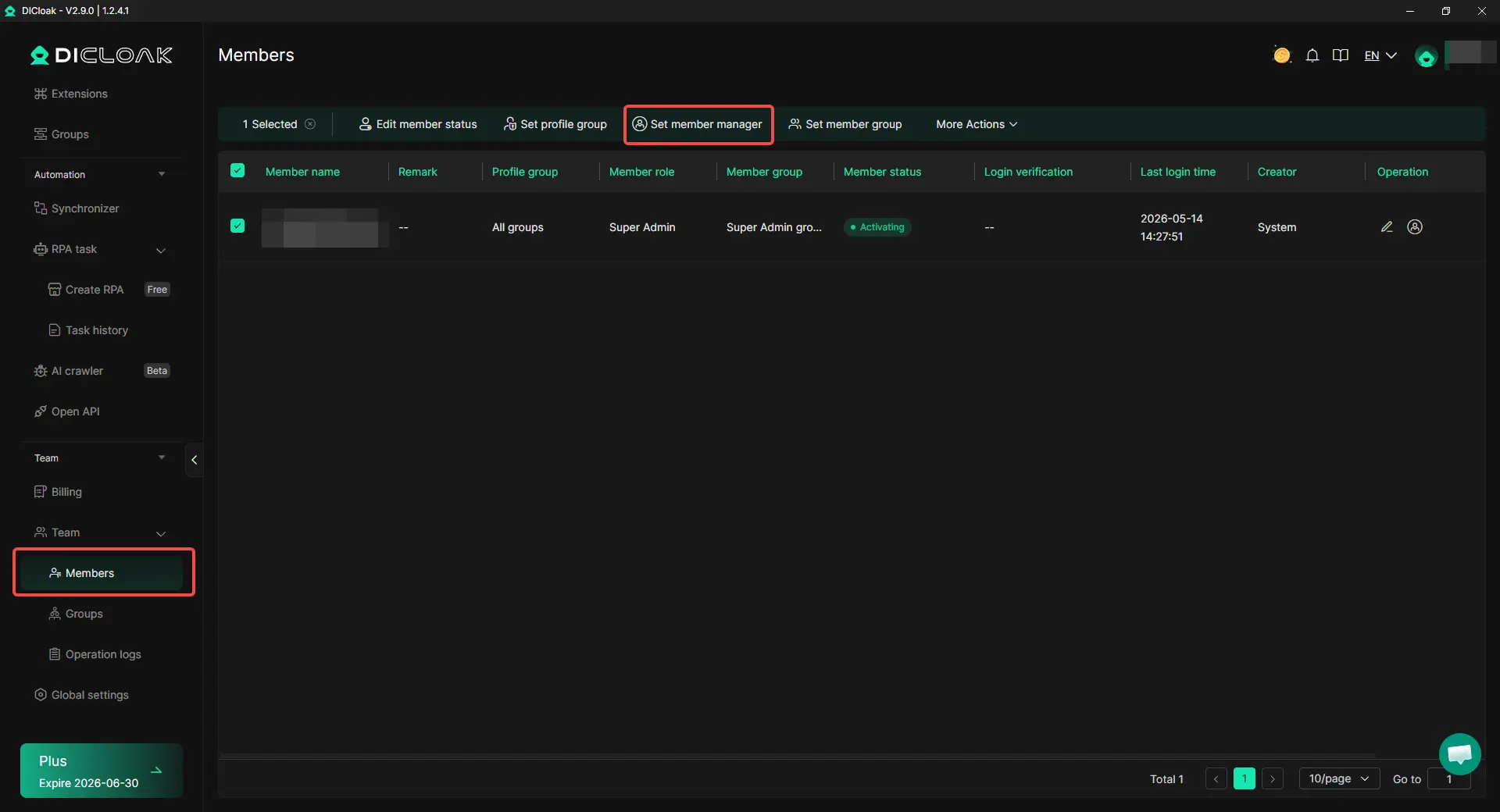
Task: Clear selection with the X beside 1 Selected
Action: (x=310, y=124)
